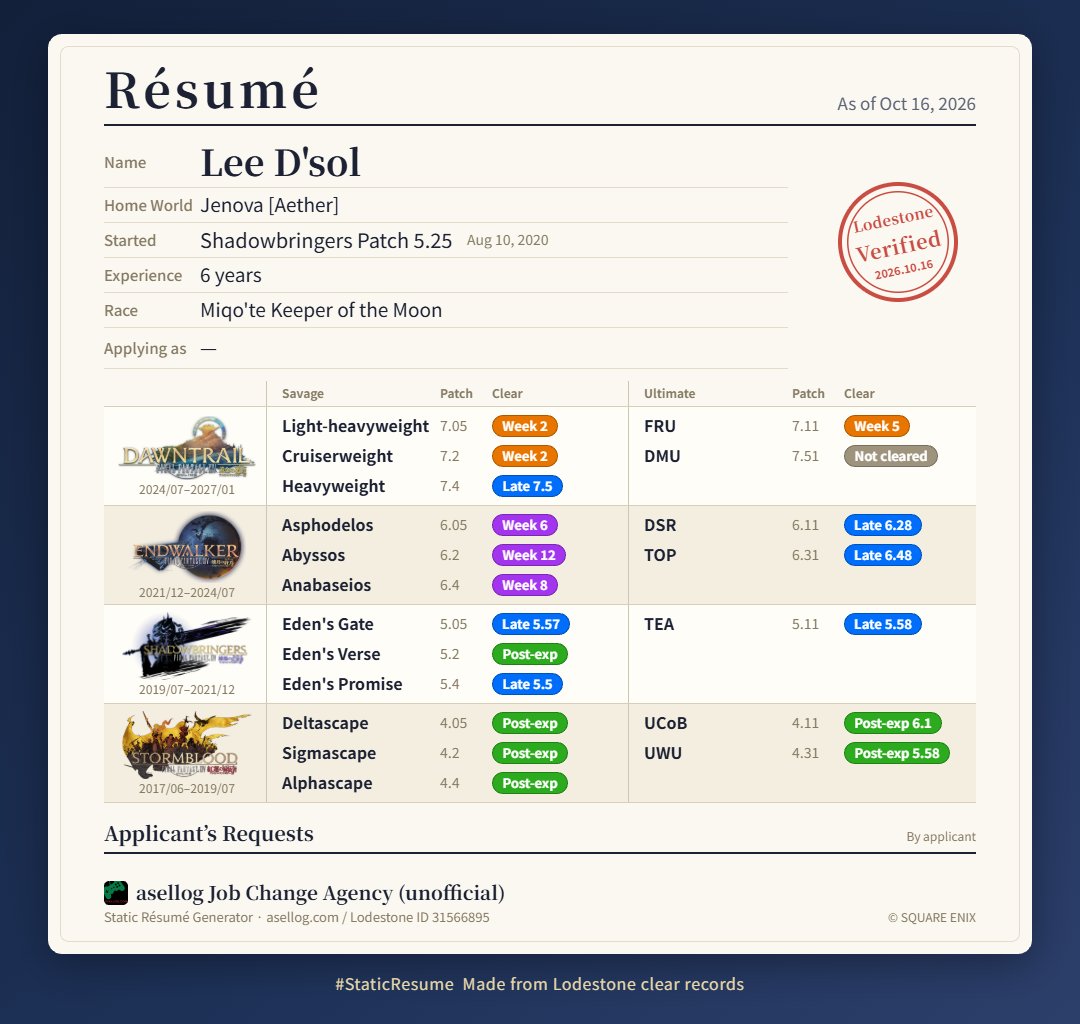Click the Eden's Verse raid name
The image size is (1080, 1024).
(331, 654)
